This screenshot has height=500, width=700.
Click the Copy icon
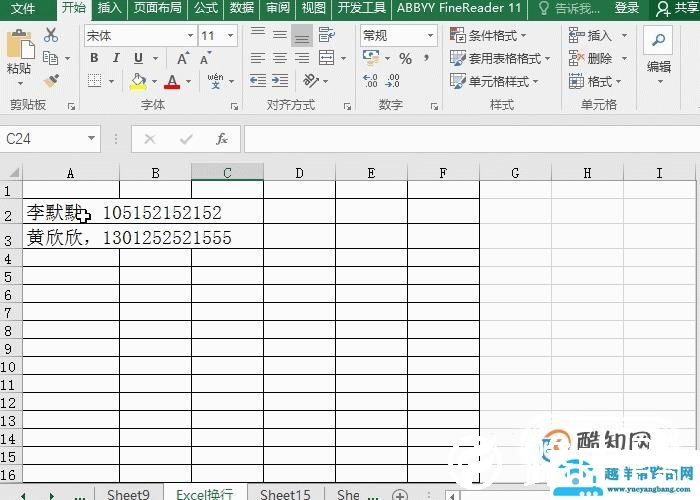[x=50, y=58]
